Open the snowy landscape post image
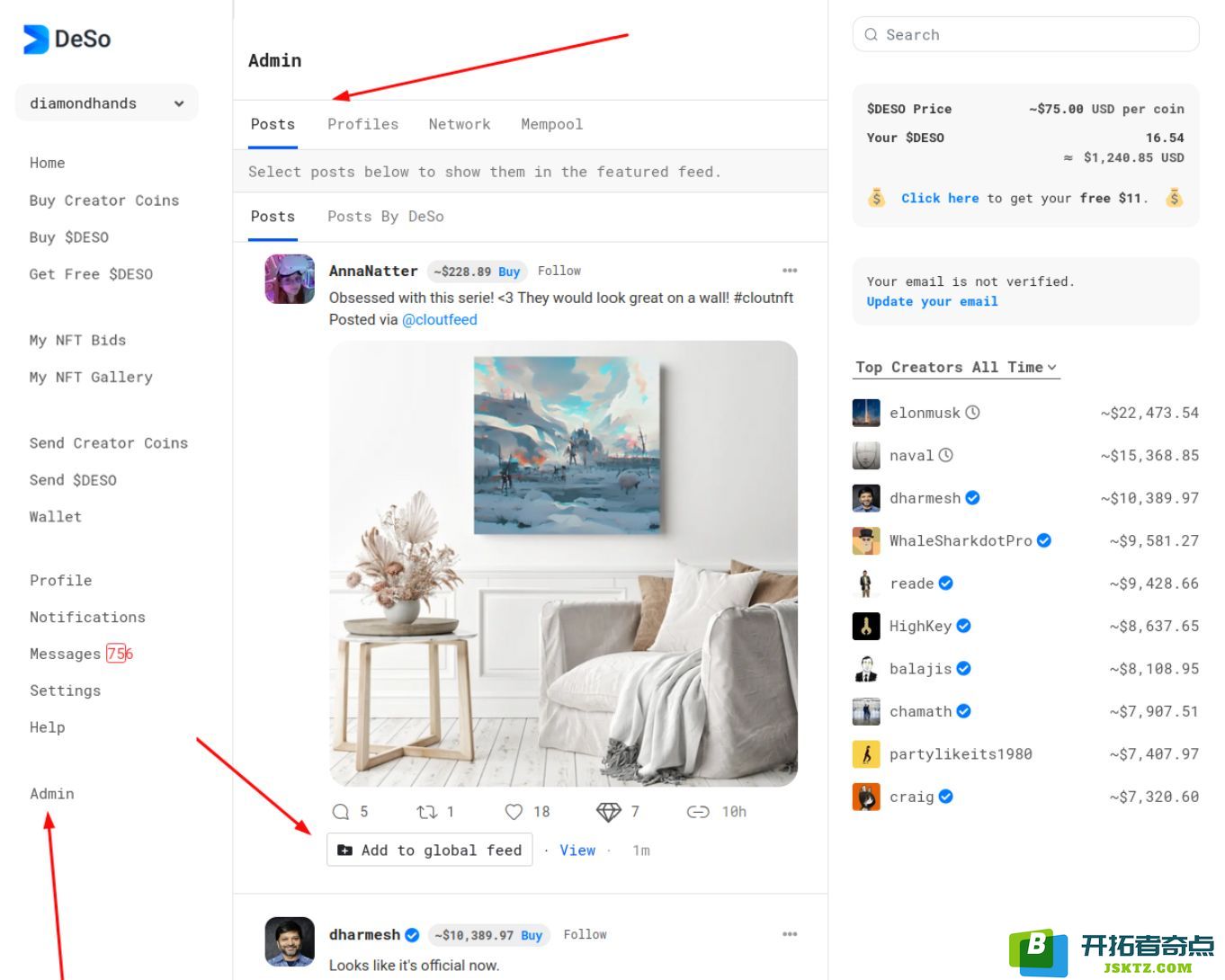1225x980 pixels. (x=563, y=564)
